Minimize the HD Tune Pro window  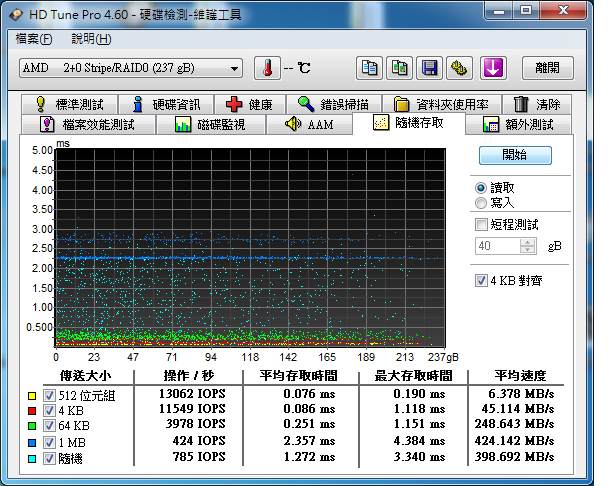[499, 11]
